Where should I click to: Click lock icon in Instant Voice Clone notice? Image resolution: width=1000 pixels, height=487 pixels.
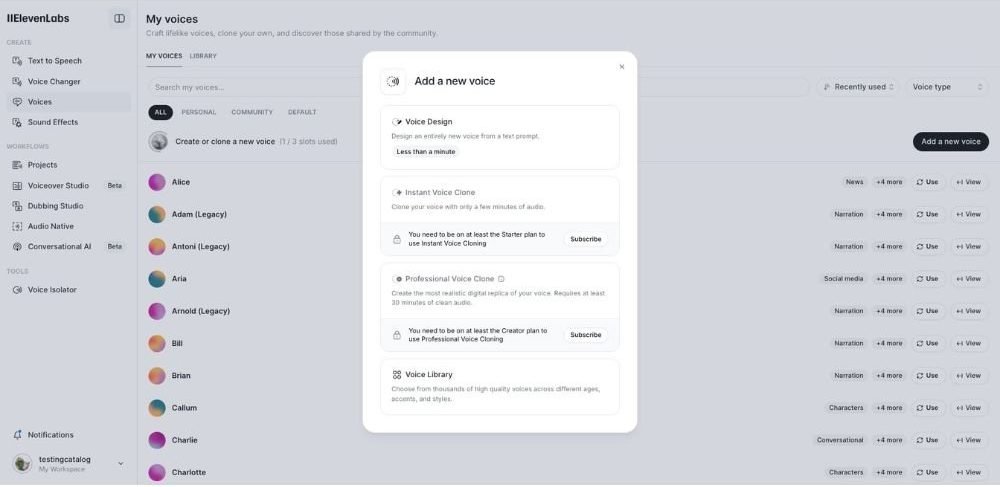pos(397,240)
